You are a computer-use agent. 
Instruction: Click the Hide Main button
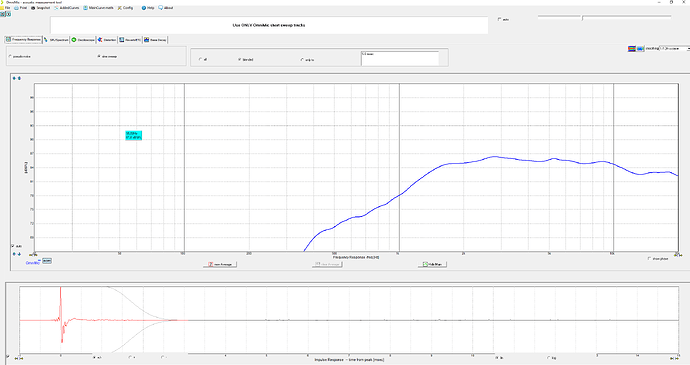[x=432, y=264]
